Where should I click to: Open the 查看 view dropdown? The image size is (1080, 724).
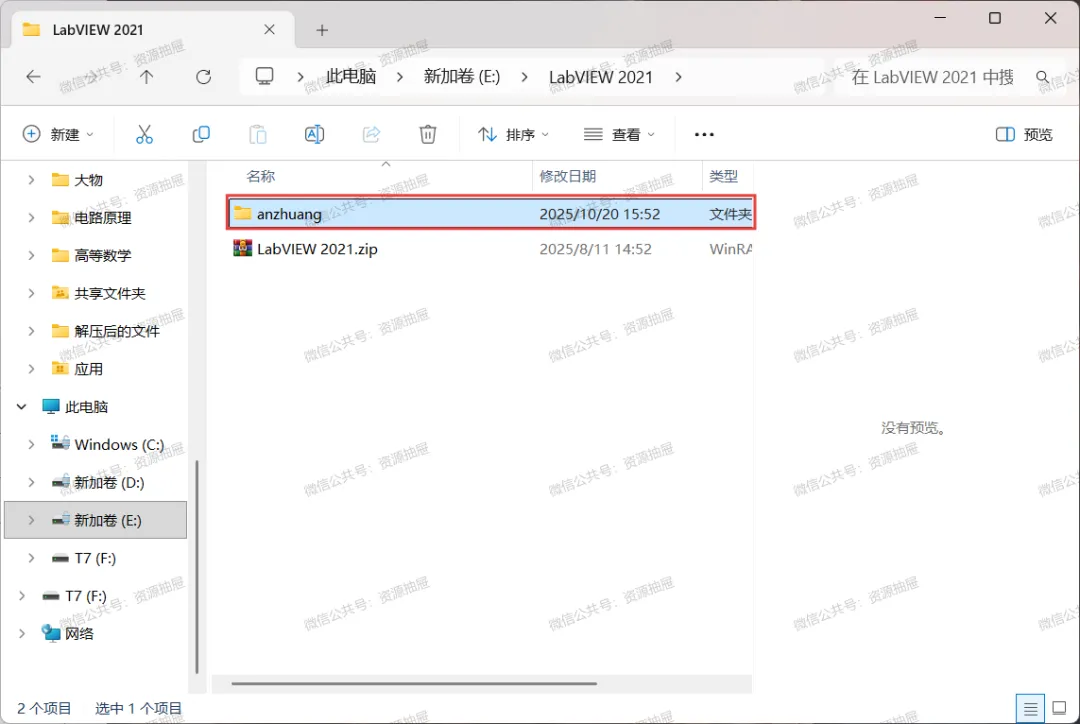619,134
